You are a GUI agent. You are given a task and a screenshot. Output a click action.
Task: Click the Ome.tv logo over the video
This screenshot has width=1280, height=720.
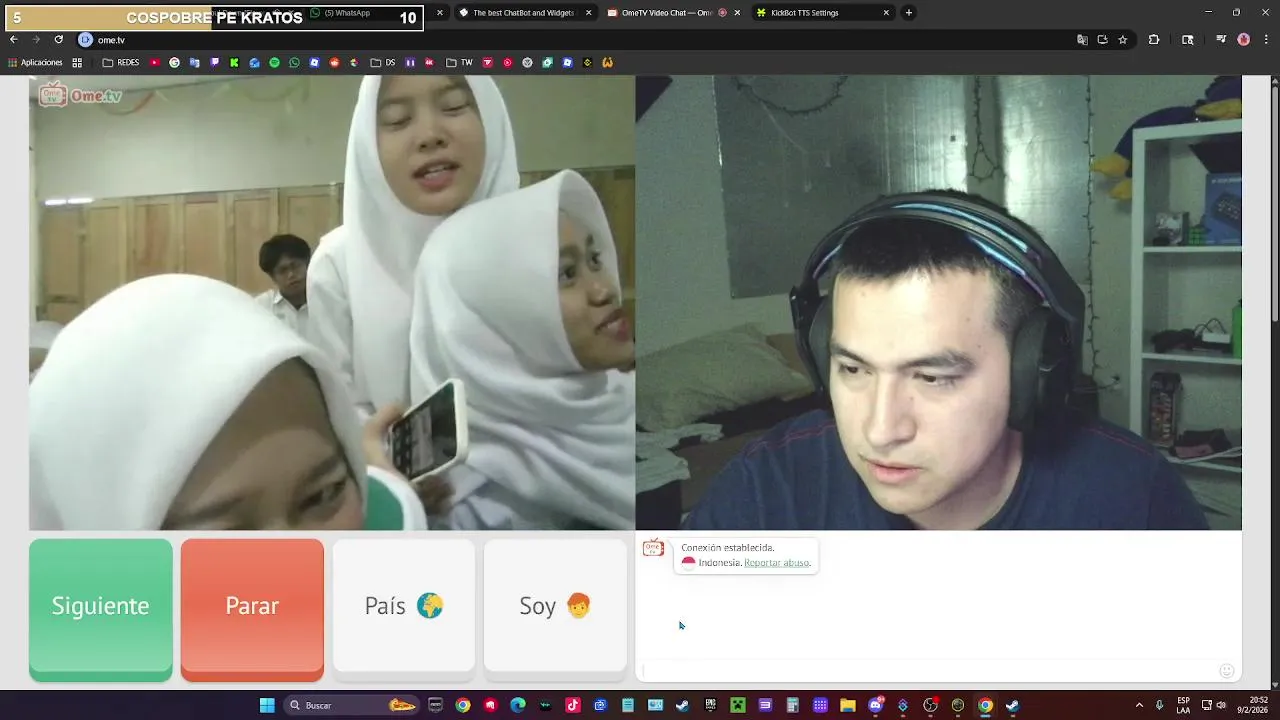pyautogui.click(x=80, y=96)
